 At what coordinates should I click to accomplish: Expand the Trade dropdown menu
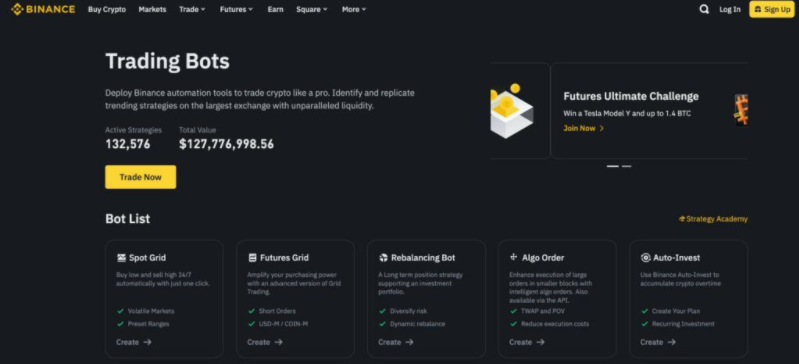coord(192,9)
